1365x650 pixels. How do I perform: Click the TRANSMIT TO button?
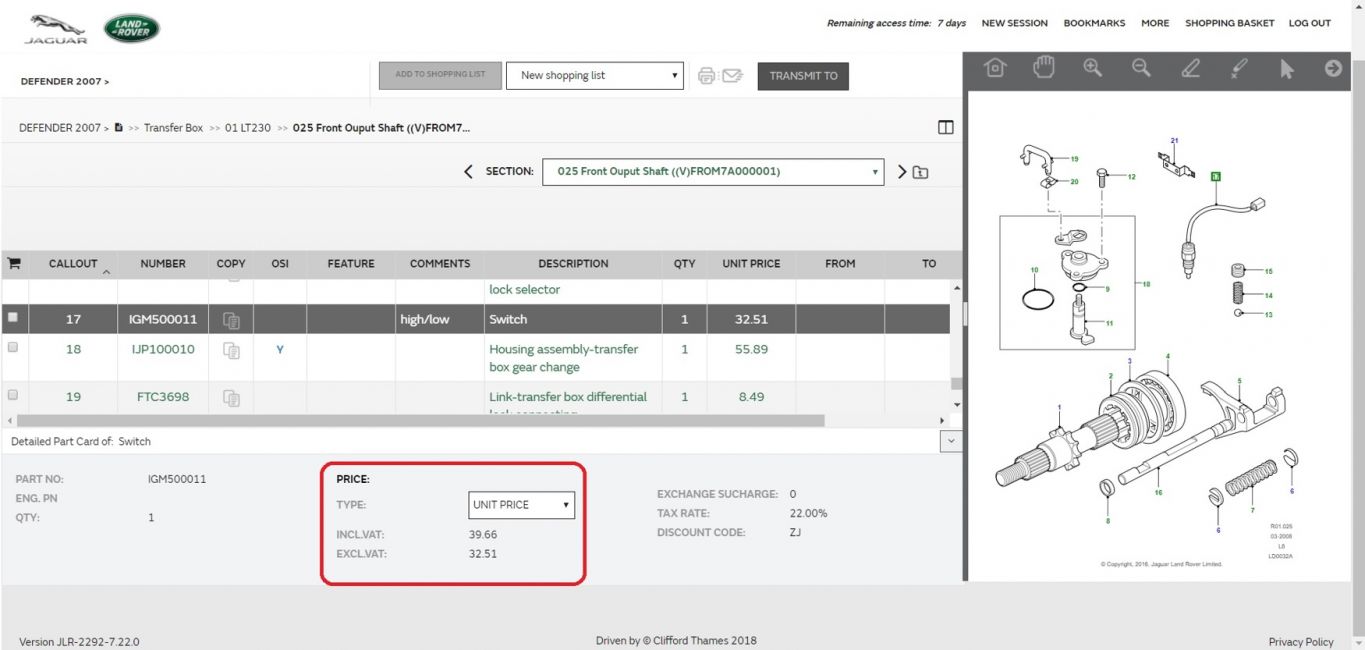pyautogui.click(x=803, y=76)
